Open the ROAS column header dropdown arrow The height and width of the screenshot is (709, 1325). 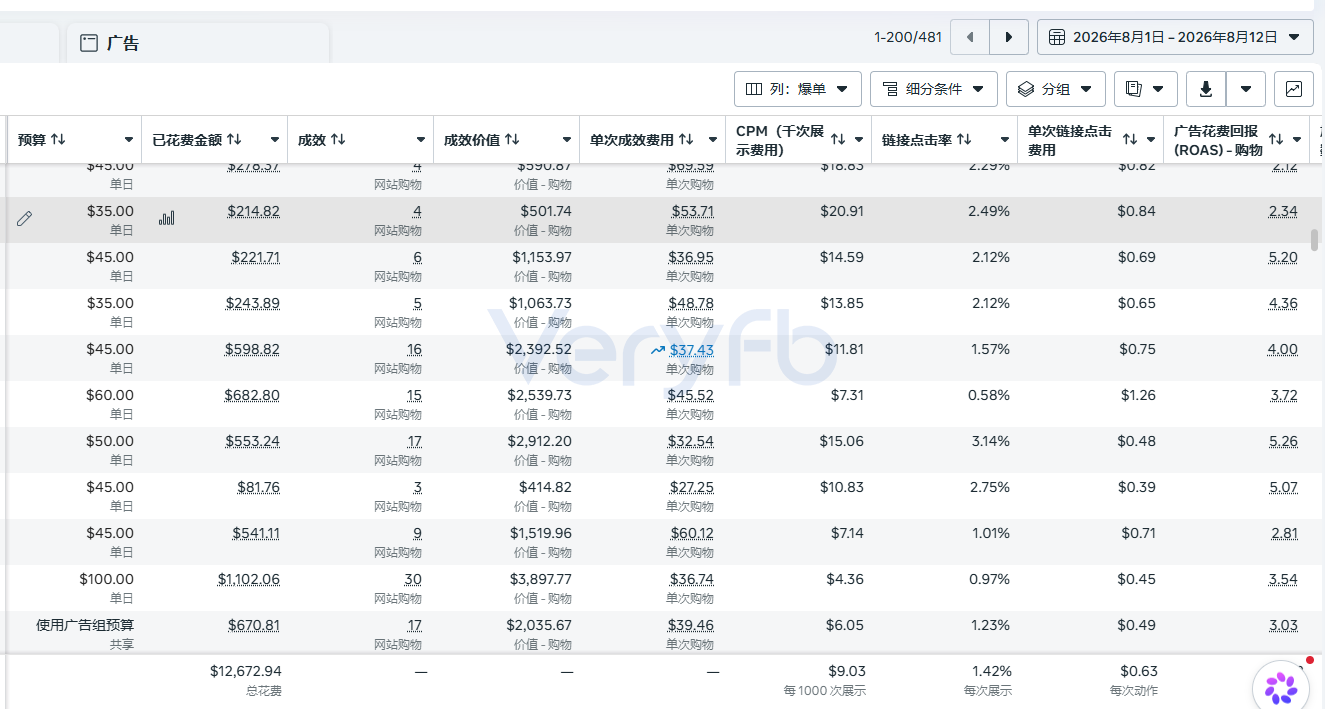pos(1297,140)
